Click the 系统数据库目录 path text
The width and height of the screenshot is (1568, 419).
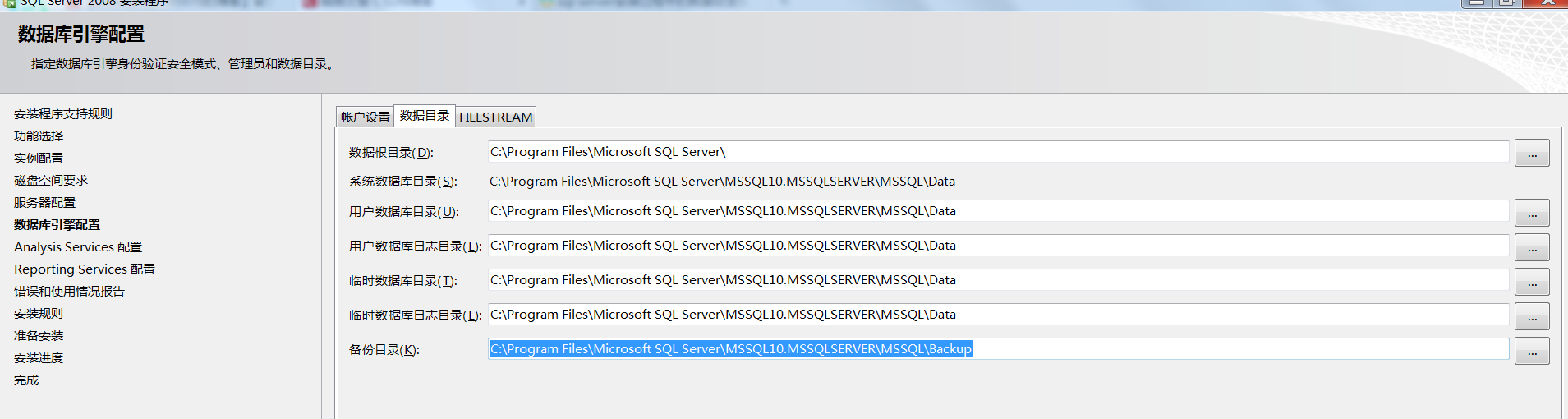pos(722,182)
